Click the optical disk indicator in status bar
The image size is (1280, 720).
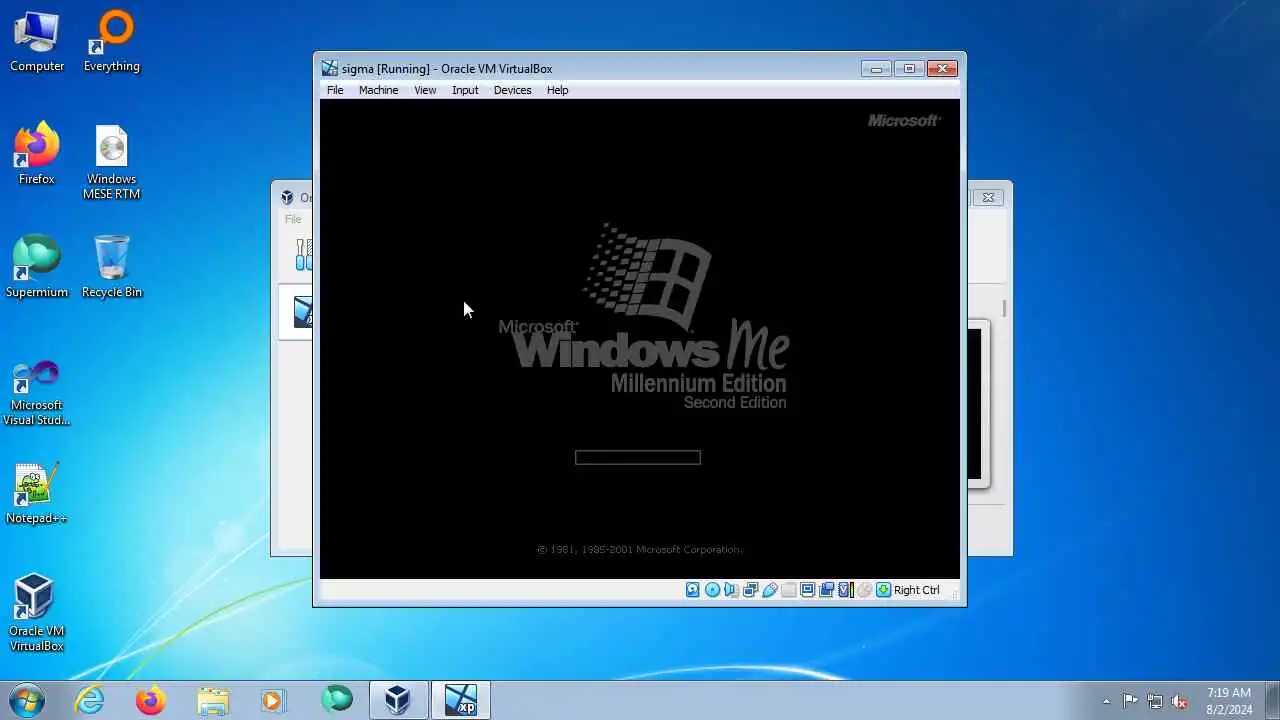click(x=712, y=590)
